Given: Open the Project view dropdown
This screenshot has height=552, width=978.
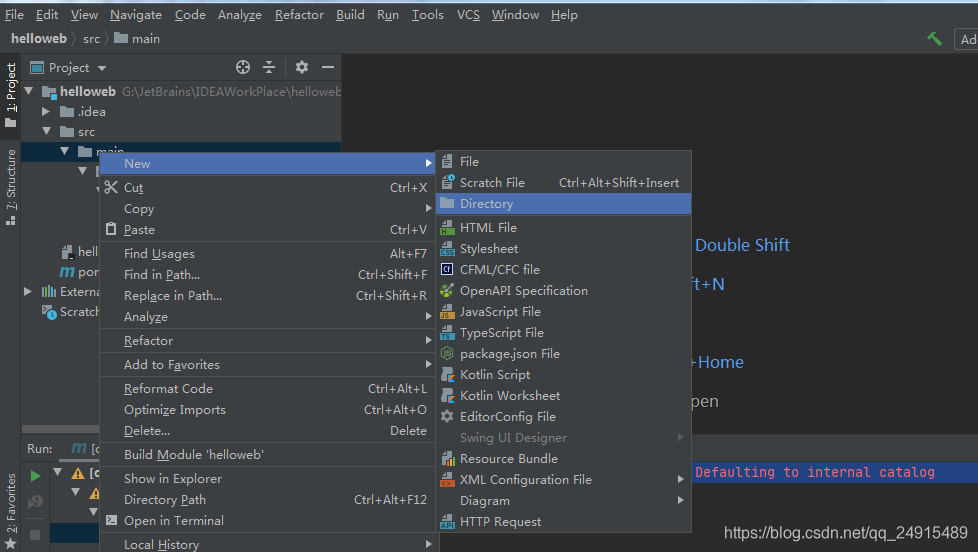Looking at the screenshot, I should [x=102, y=68].
